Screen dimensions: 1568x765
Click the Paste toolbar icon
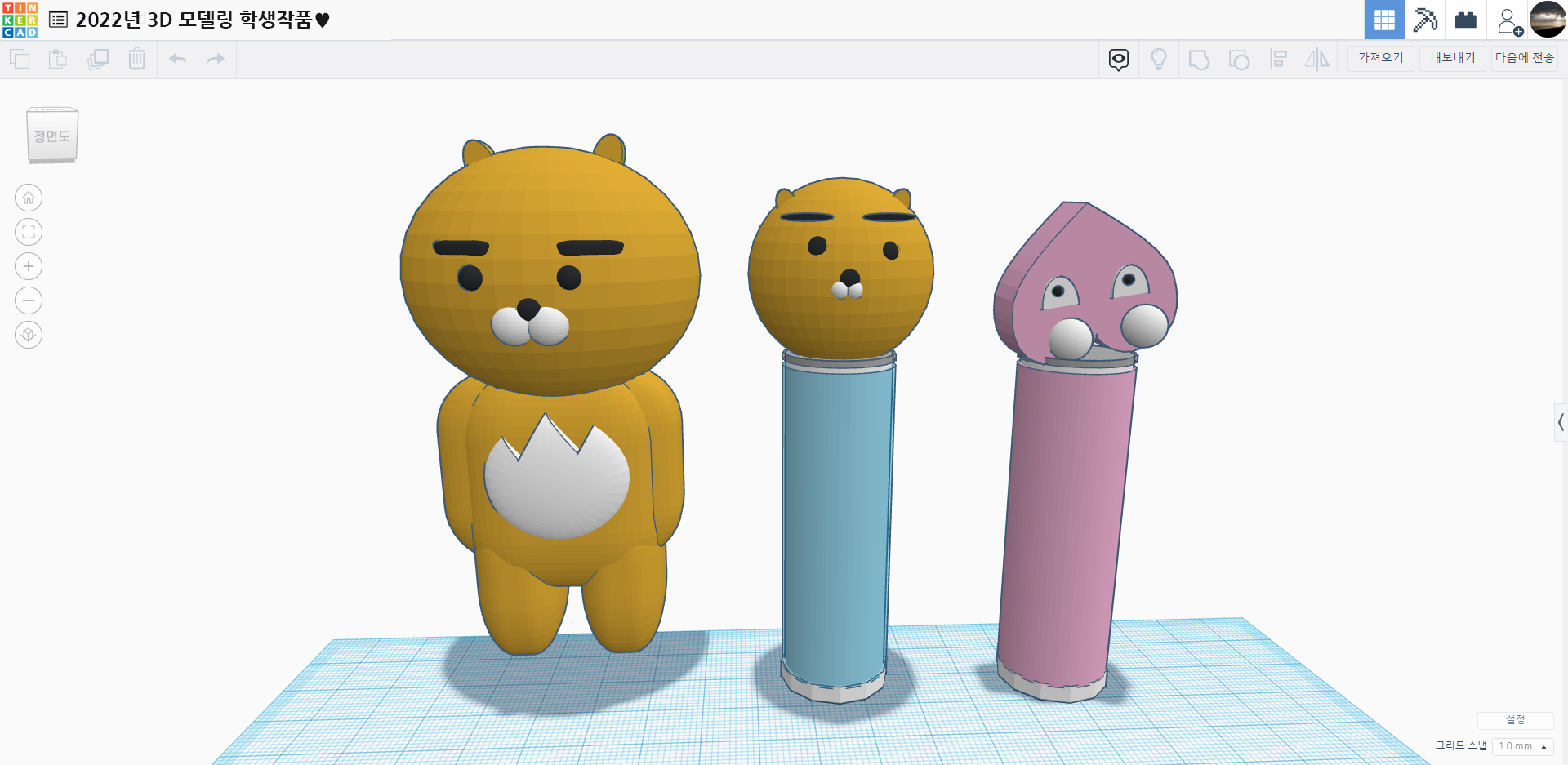coord(58,59)
